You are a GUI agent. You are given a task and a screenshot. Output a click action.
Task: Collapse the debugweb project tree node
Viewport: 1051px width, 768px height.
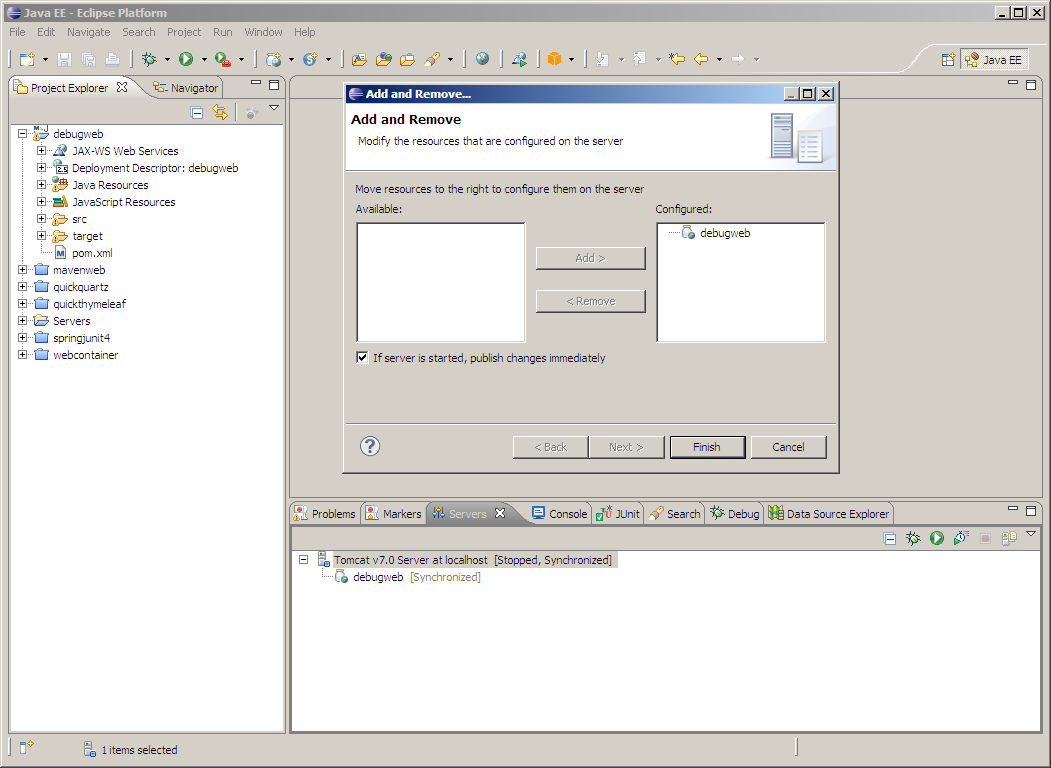click(23, 134)
